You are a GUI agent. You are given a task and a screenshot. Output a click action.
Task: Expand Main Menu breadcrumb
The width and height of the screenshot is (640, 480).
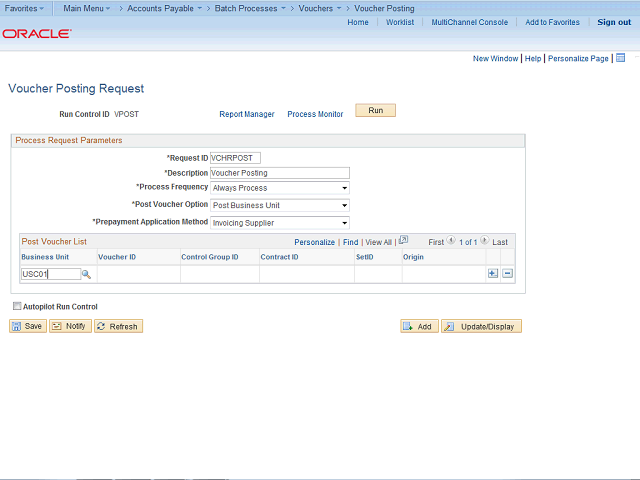click(87, 8)
